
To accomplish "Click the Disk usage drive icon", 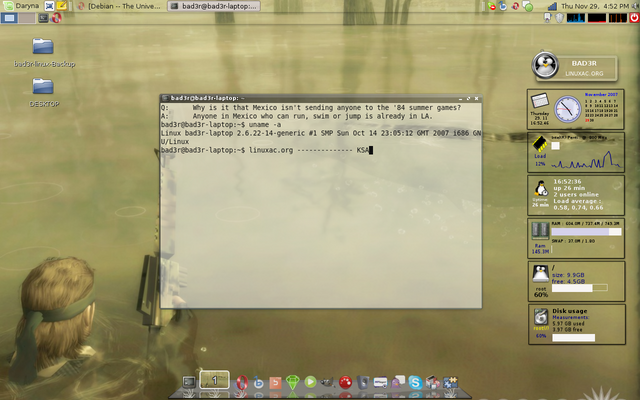I will (541, 317).
